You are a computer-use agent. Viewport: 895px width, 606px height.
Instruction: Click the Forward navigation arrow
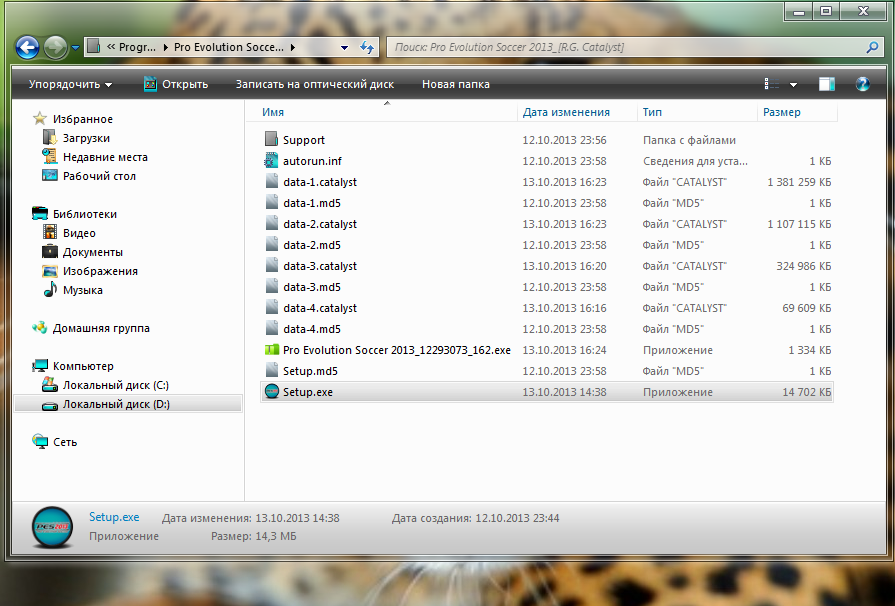[55, 47]
